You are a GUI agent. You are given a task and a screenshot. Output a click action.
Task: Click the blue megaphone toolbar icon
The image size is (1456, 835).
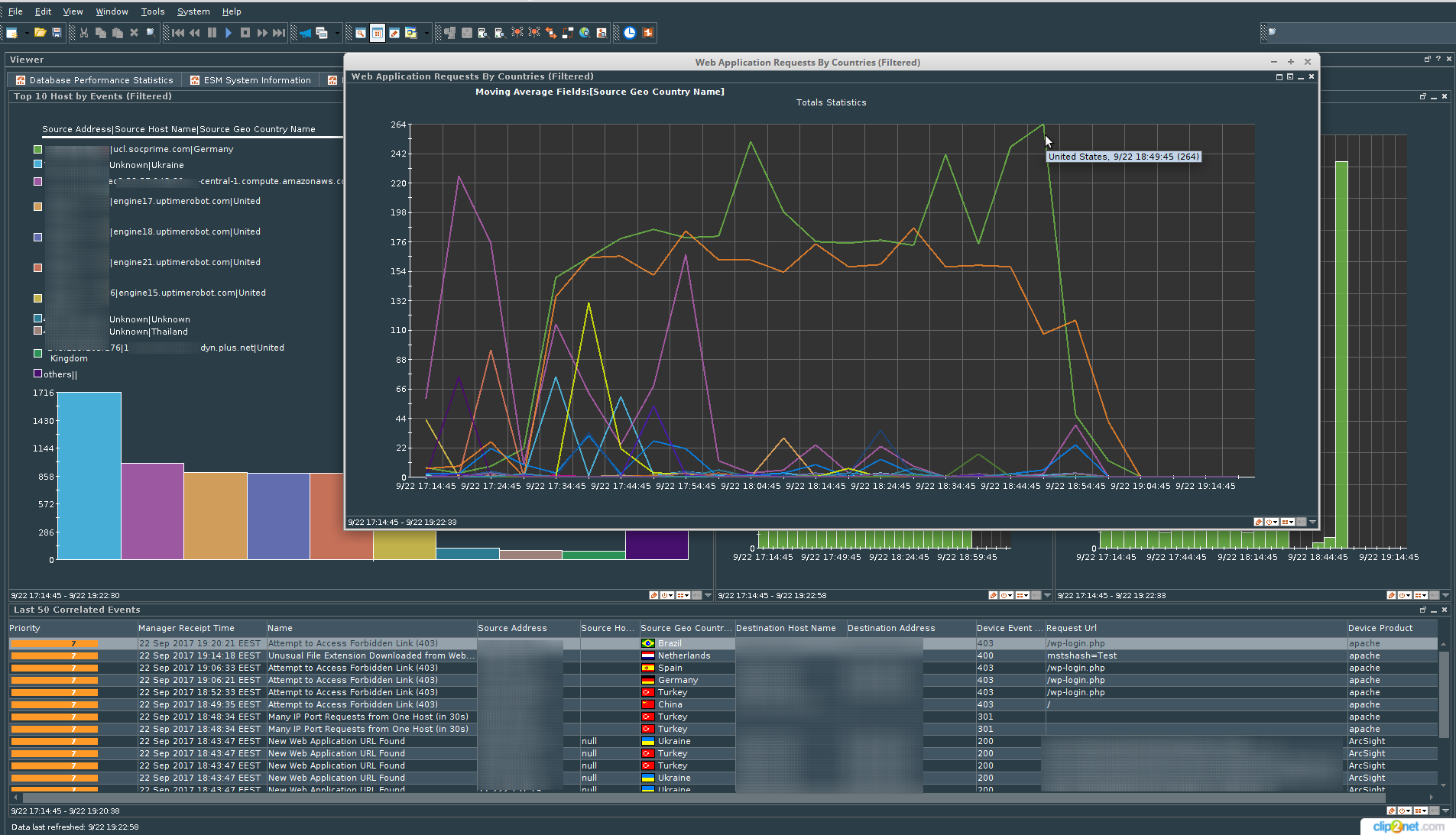[305, 33]
